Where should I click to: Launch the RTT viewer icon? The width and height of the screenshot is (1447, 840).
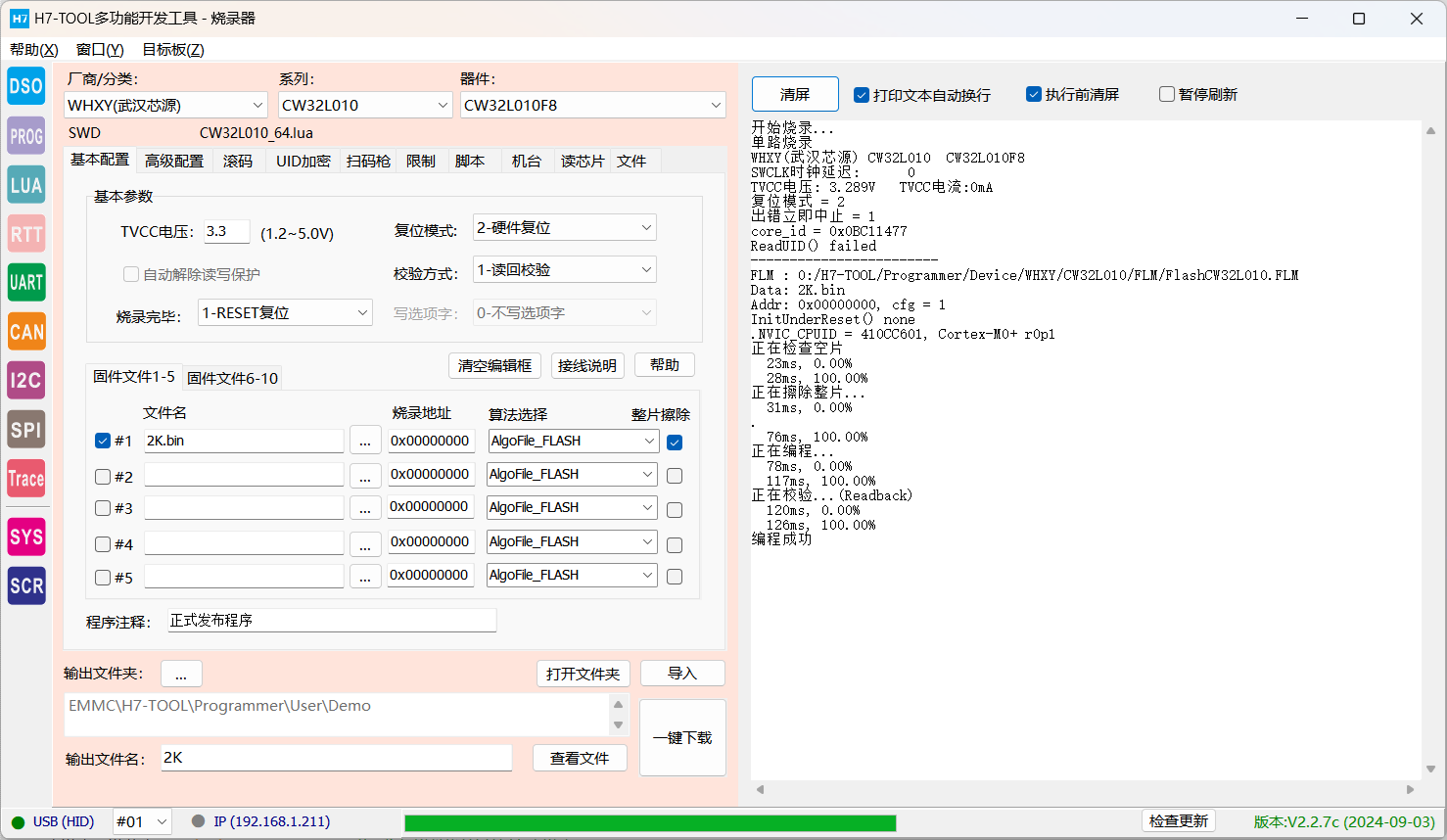coord(26,234)
